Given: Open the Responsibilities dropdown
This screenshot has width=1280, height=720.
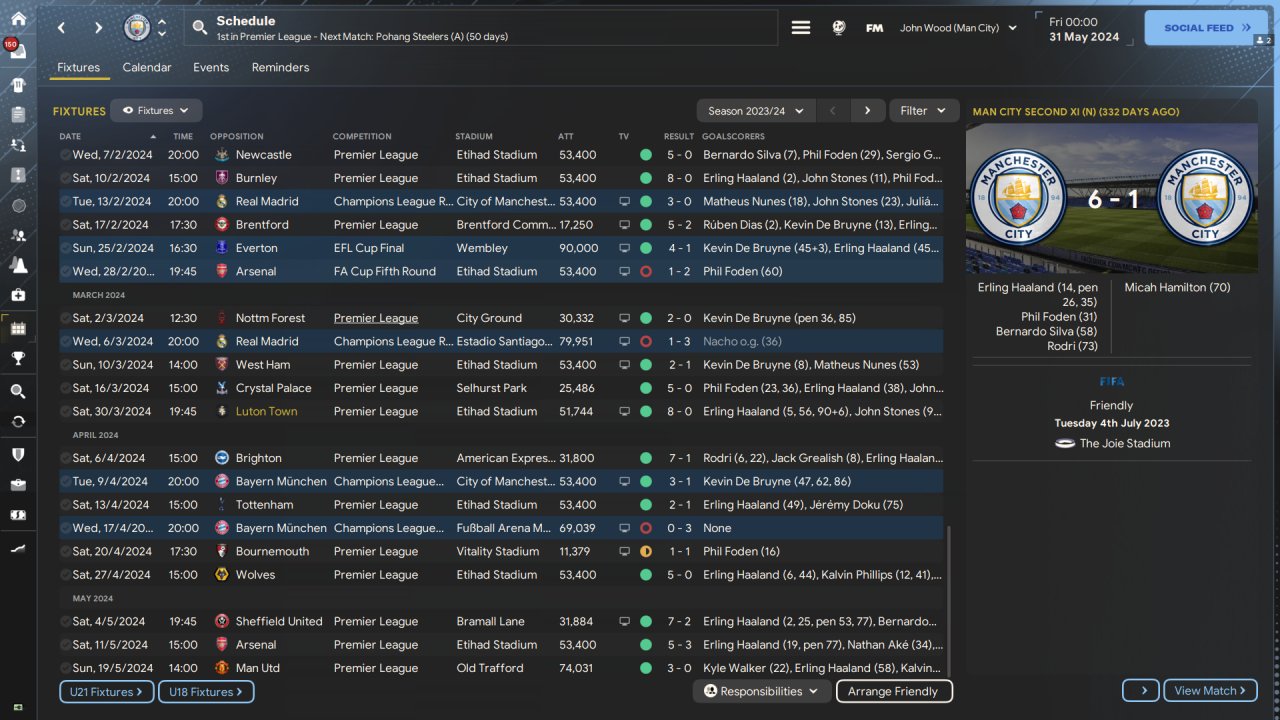Looking at the screenshot, I should pos(762,691).
